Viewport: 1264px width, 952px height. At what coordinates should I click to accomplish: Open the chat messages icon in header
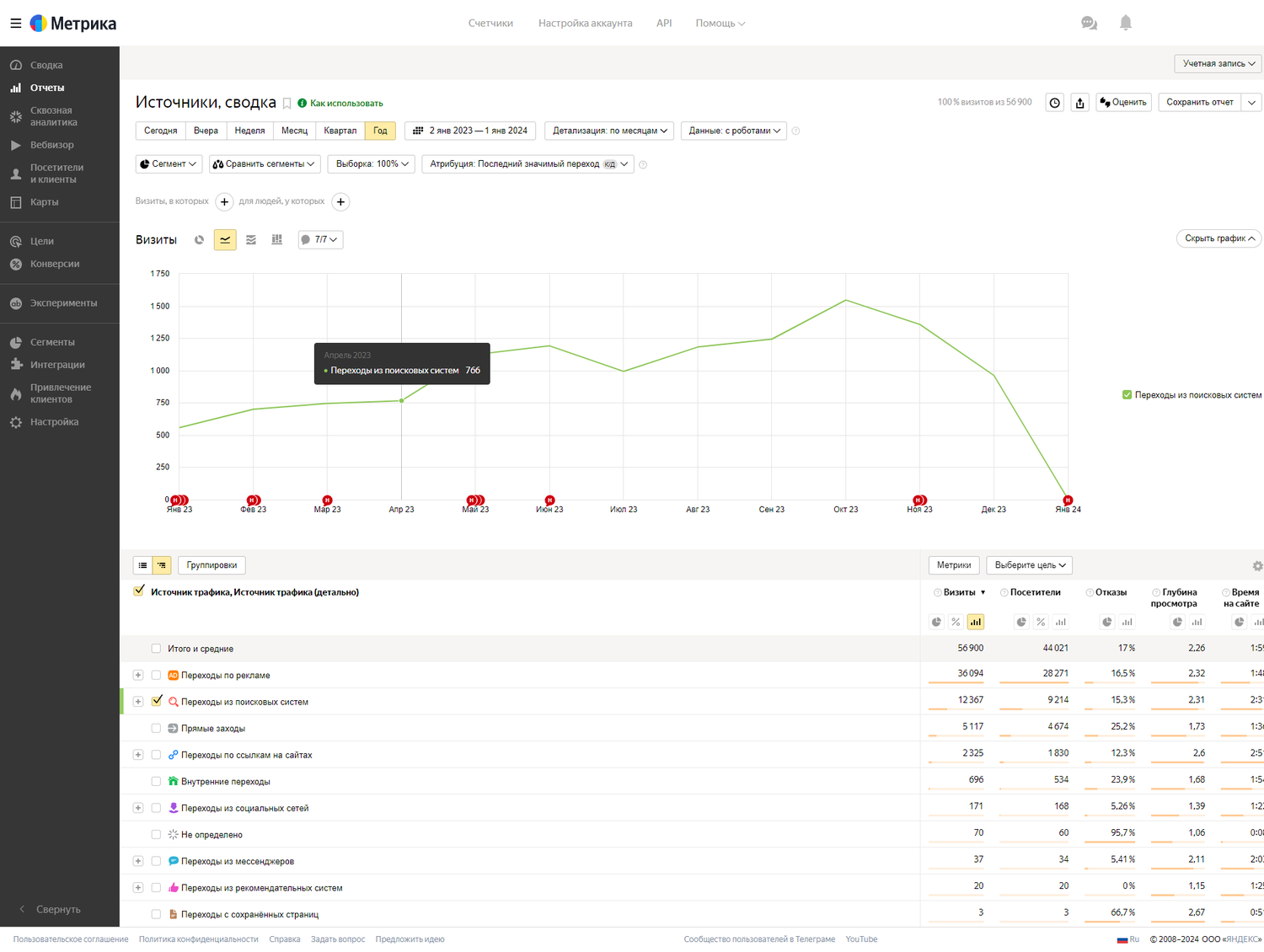(1089, 24)
